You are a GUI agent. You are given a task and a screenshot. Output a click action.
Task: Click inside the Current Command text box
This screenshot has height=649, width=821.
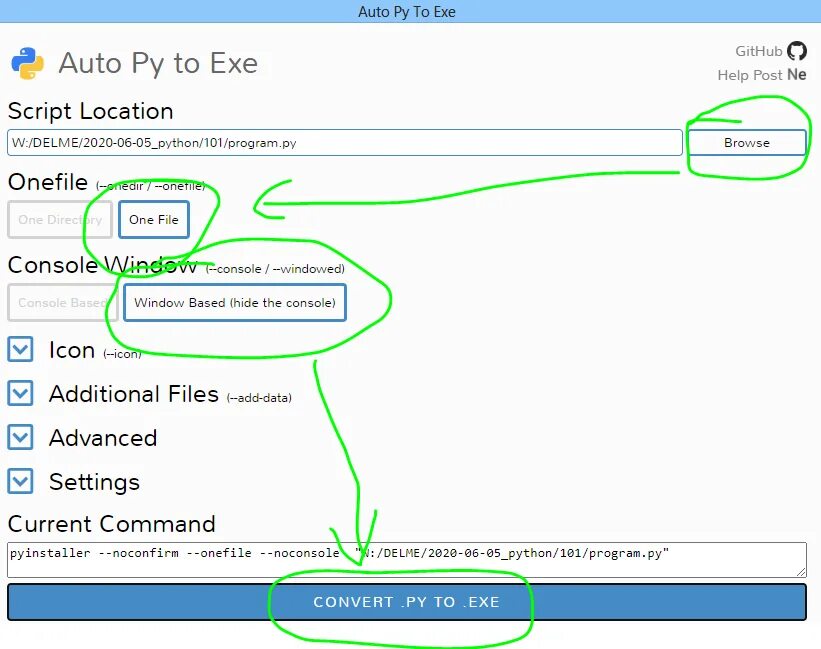pos(407,560)
